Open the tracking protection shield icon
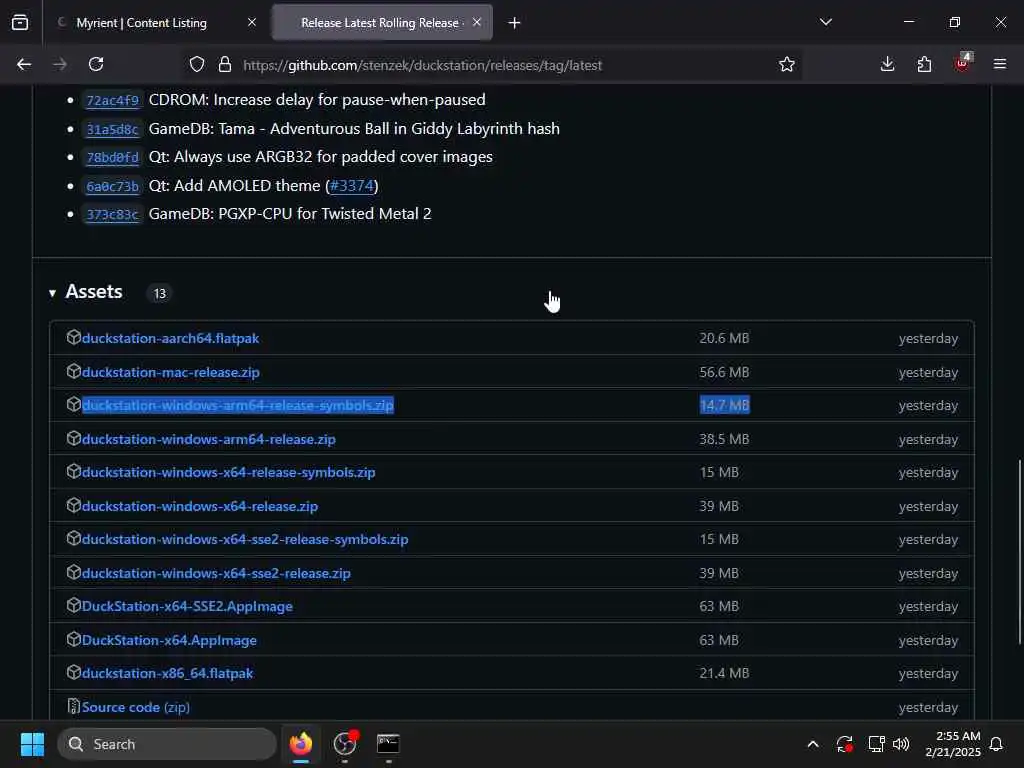Viewport: 1024px width, 768px height. click(x=197, y=65)
